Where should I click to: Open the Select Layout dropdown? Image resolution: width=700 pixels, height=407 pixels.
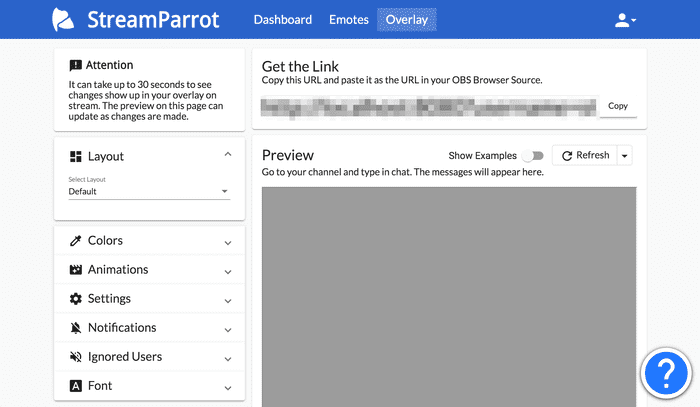point(149,191)
